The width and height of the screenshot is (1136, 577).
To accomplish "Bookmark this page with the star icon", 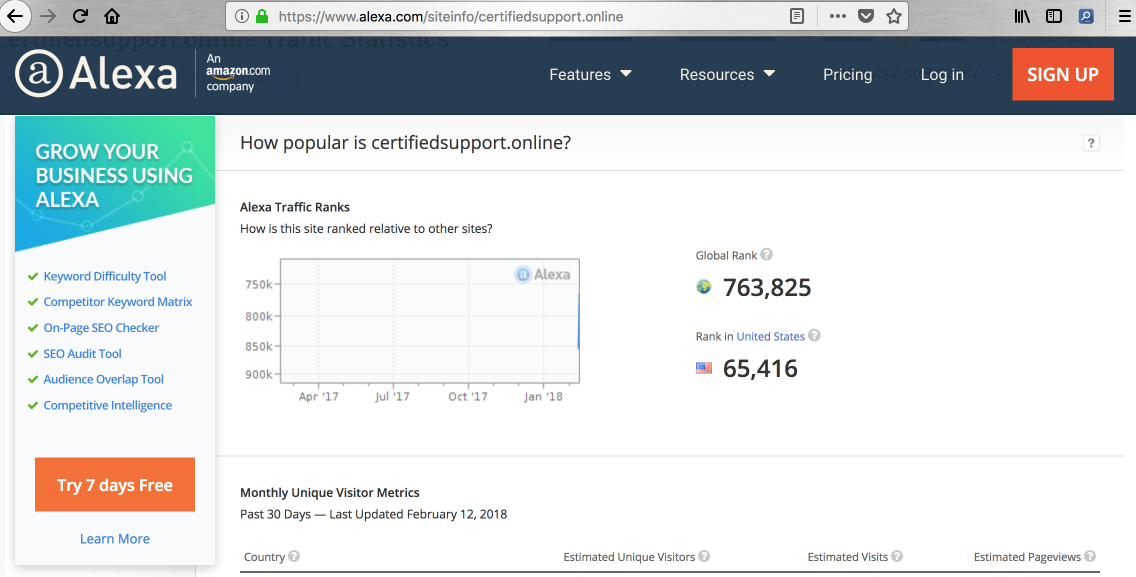I will [894, 16].
